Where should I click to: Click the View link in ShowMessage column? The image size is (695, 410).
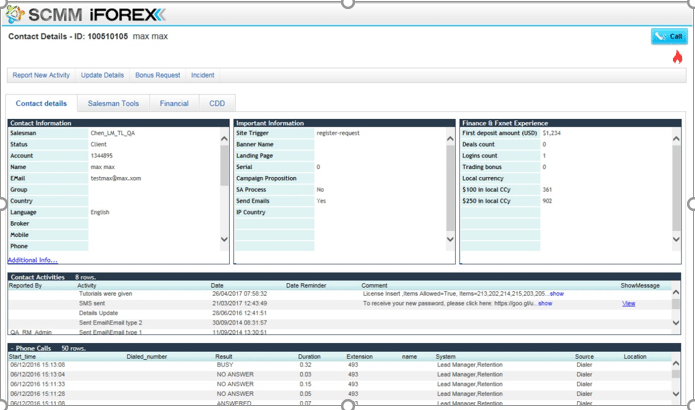click(x=628, y=303)
